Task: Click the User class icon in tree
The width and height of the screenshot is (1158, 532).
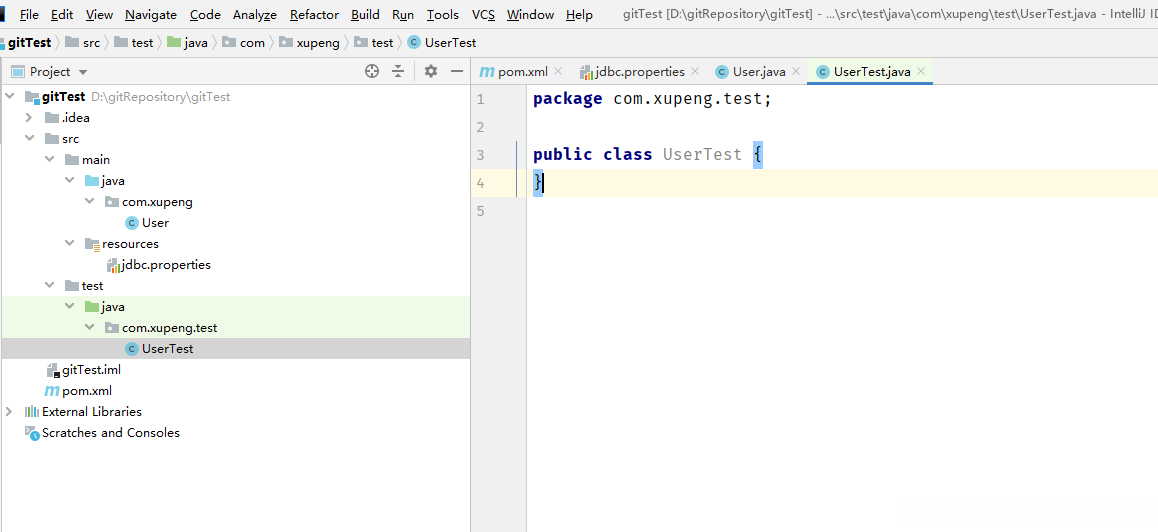Action: tap(132, 222)
